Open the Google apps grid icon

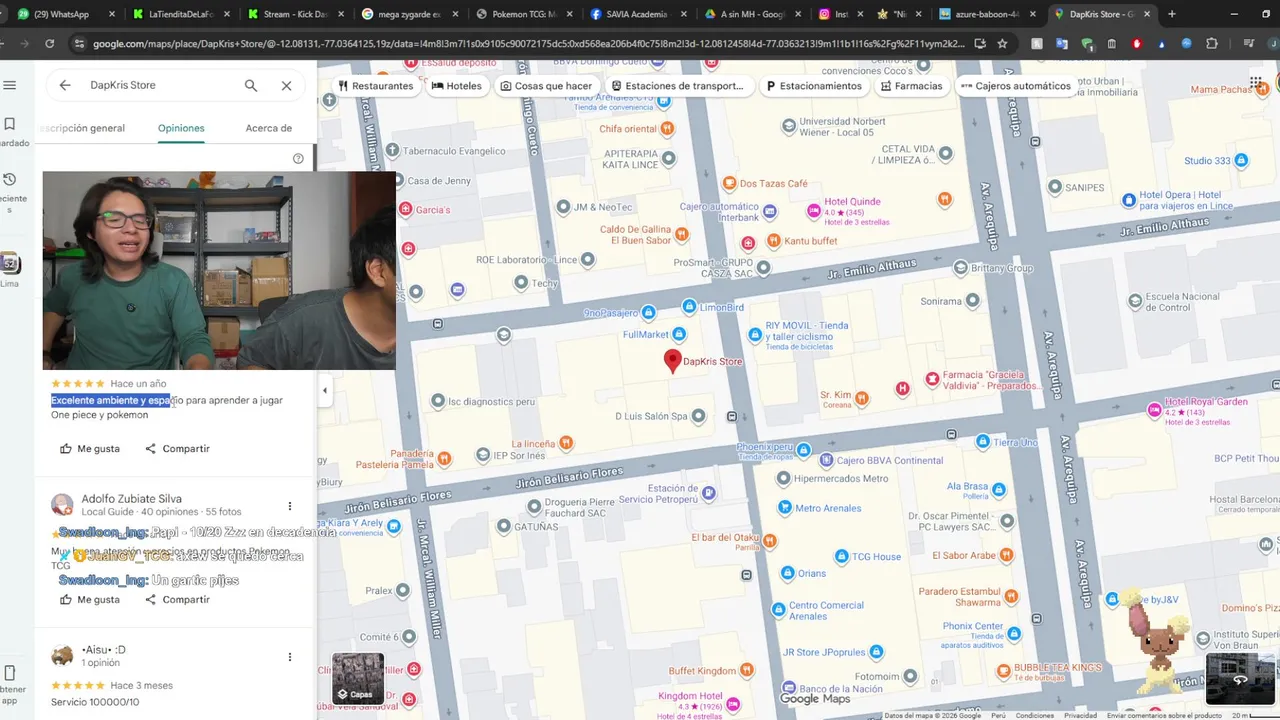[1256, 84]
